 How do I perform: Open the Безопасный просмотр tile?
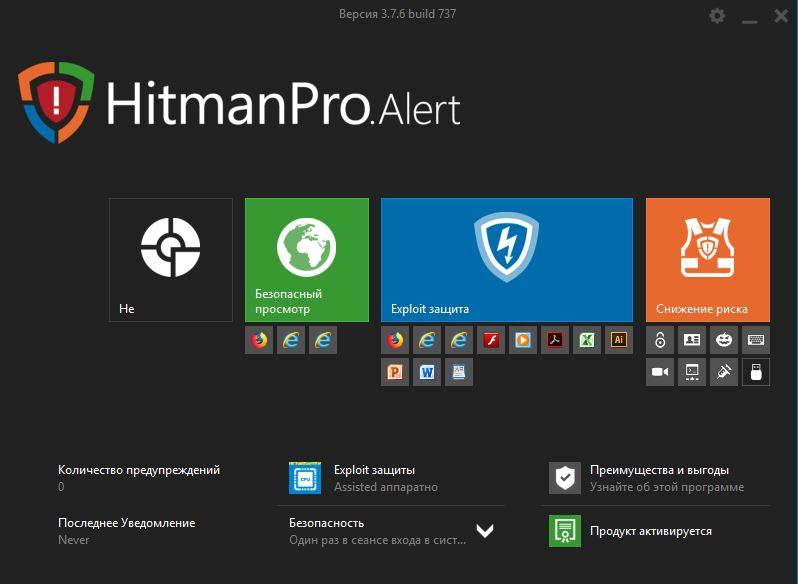coord(307,259)
